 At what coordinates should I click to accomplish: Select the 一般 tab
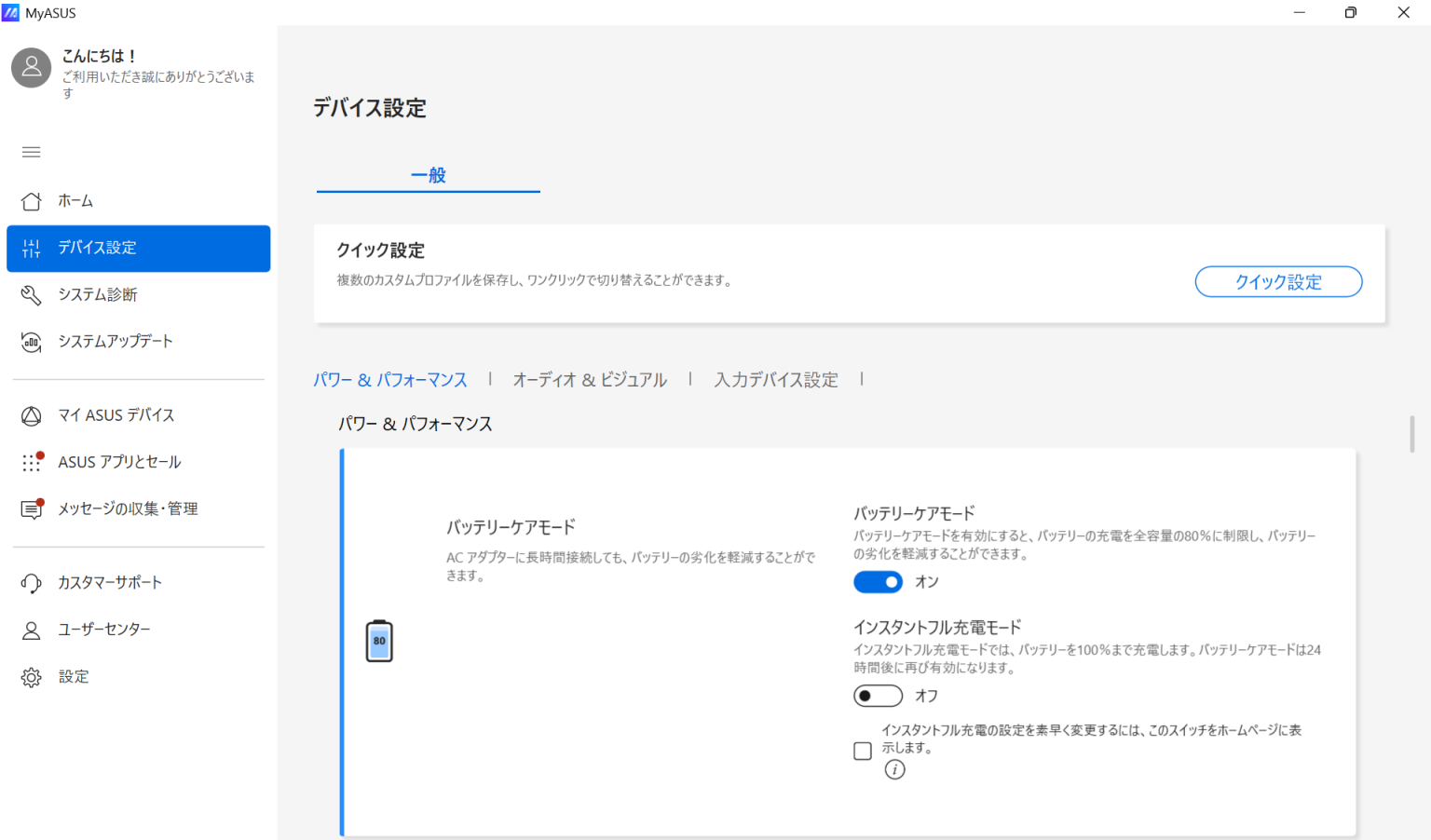coord(429,175)
